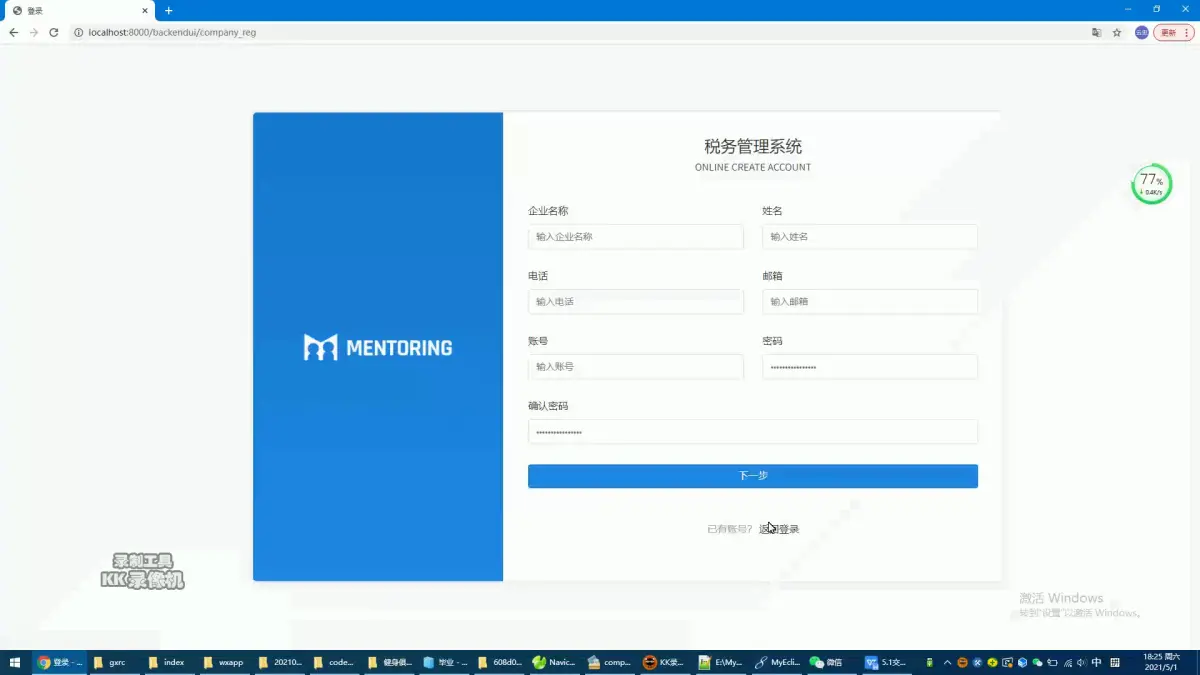
Task: Click the 下一步 button
Action: [x=753, y=476]
